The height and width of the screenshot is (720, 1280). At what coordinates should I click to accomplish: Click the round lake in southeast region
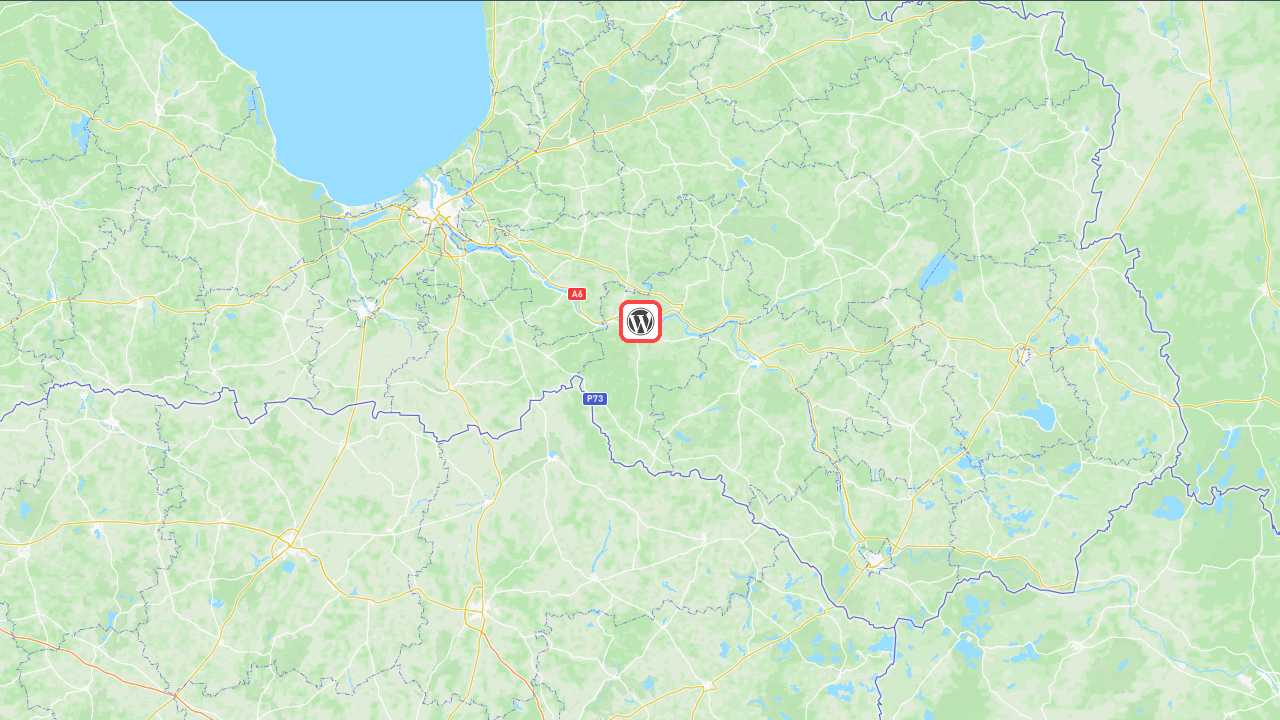coord(1041,416)
